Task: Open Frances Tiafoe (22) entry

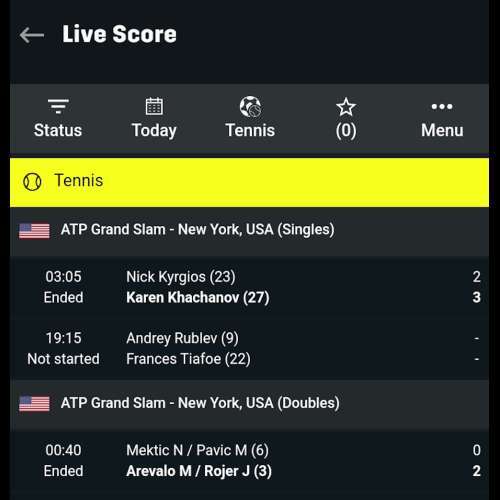Action: coord(188,359)
